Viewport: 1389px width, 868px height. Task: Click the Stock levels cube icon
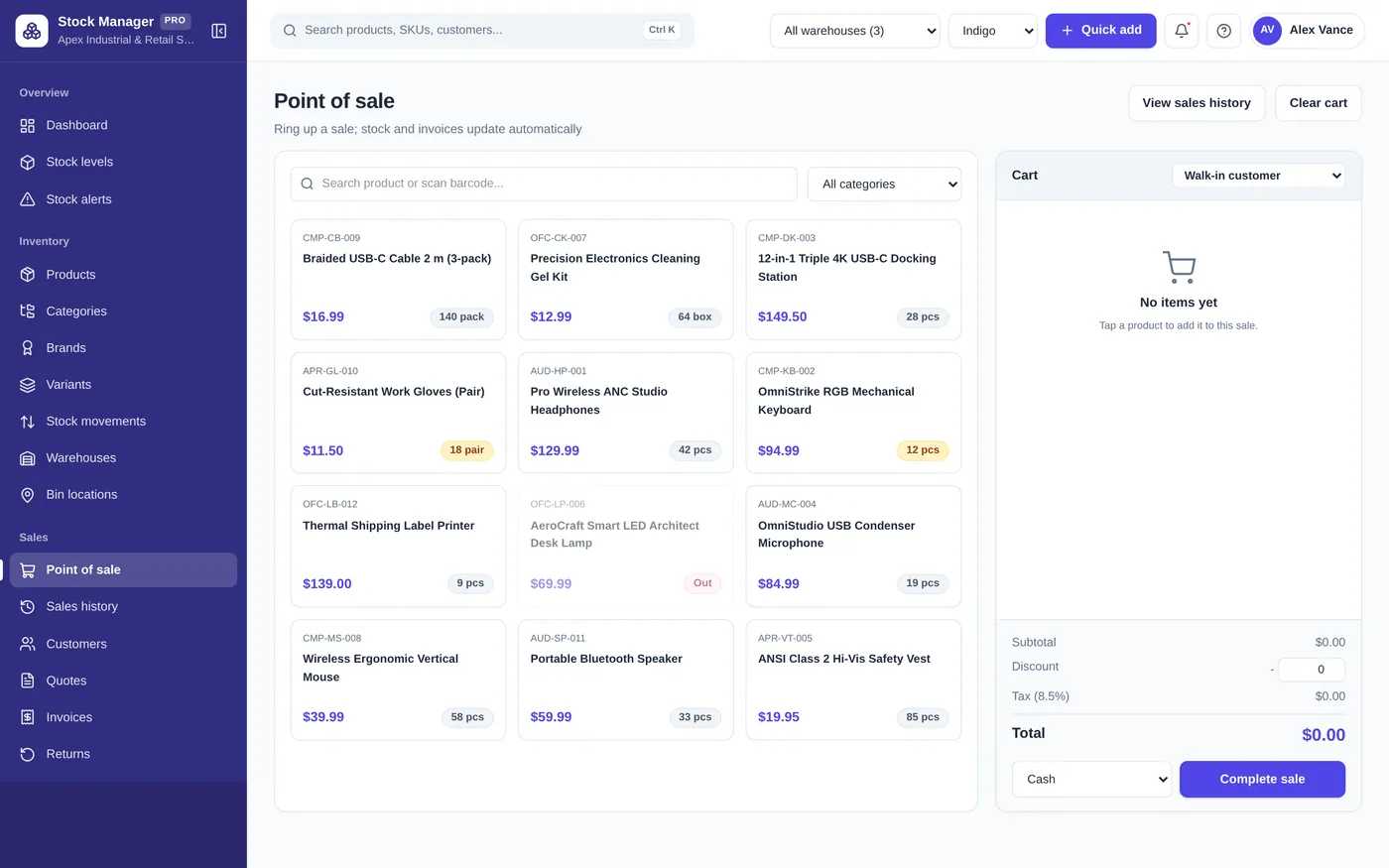coord(28,163)
